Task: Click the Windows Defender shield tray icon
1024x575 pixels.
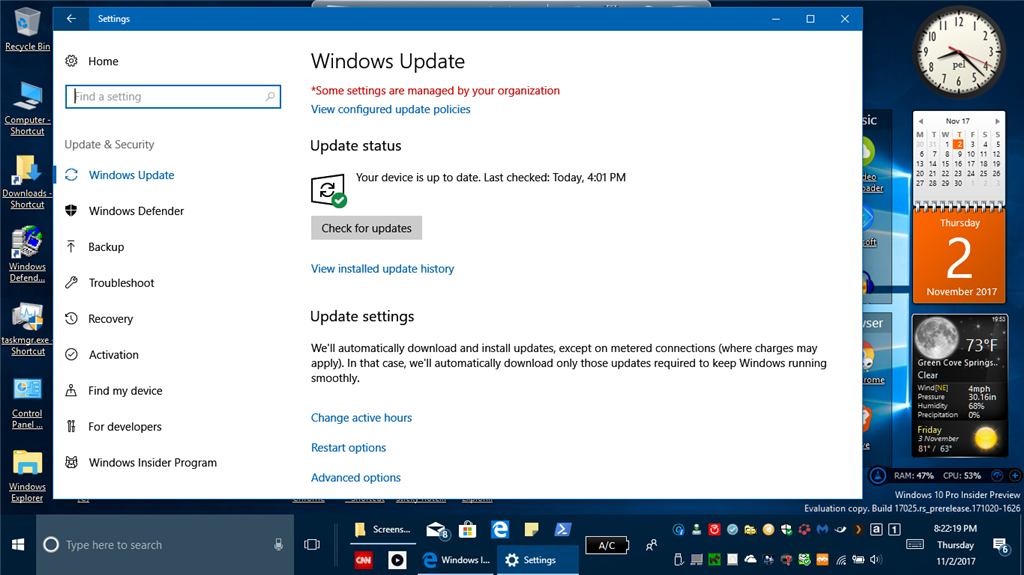Action: 786,530
